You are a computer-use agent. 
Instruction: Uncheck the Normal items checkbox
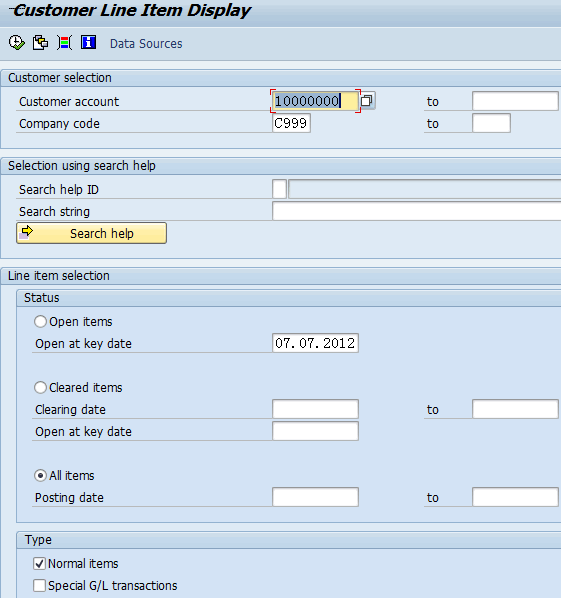[39, 564]
